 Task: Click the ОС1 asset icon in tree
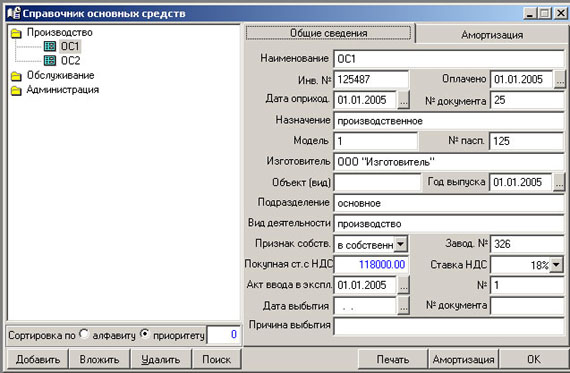click(x=50, y=46)
